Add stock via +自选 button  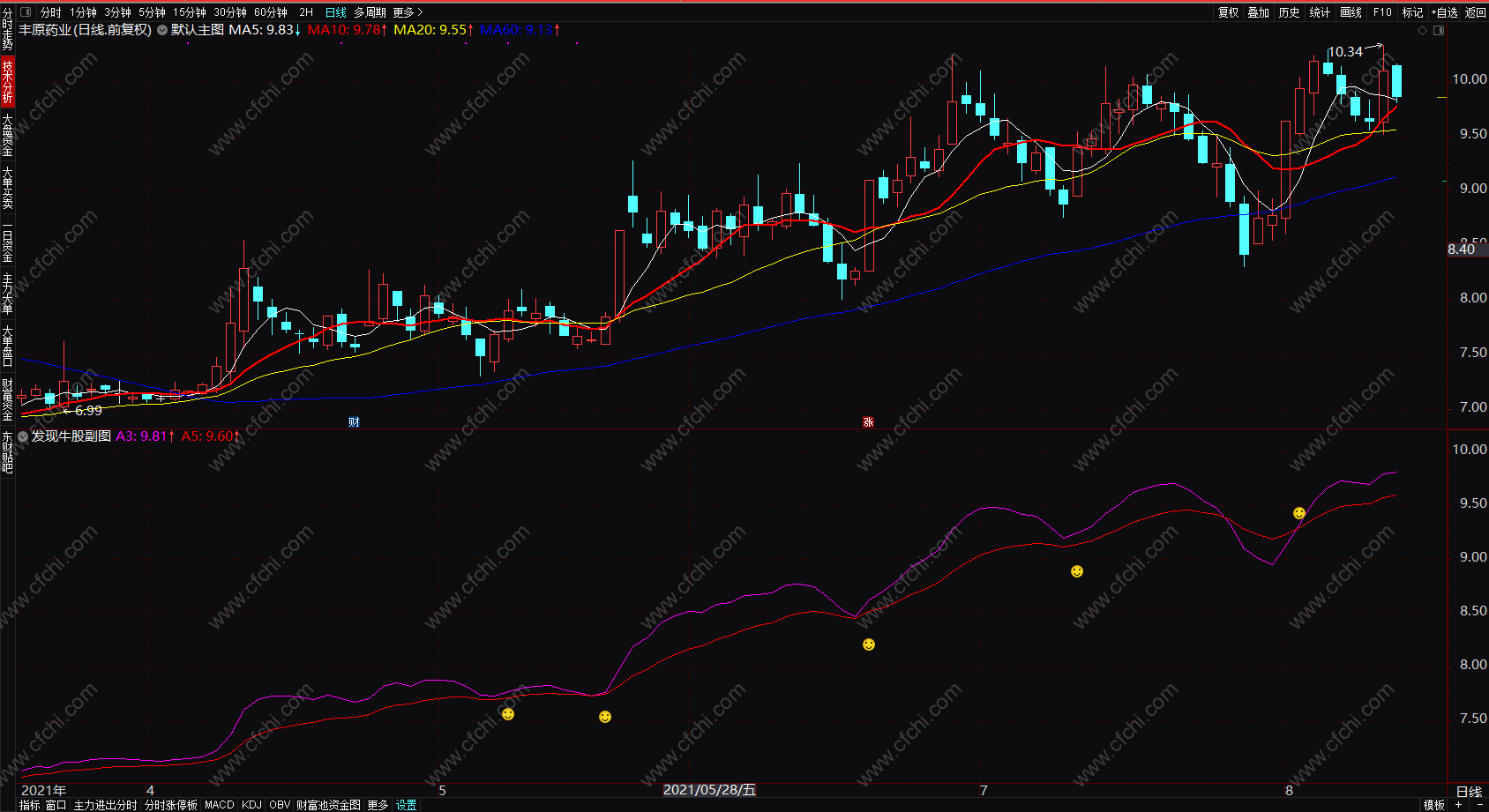pyautogui.click(x=1444, y=12)
